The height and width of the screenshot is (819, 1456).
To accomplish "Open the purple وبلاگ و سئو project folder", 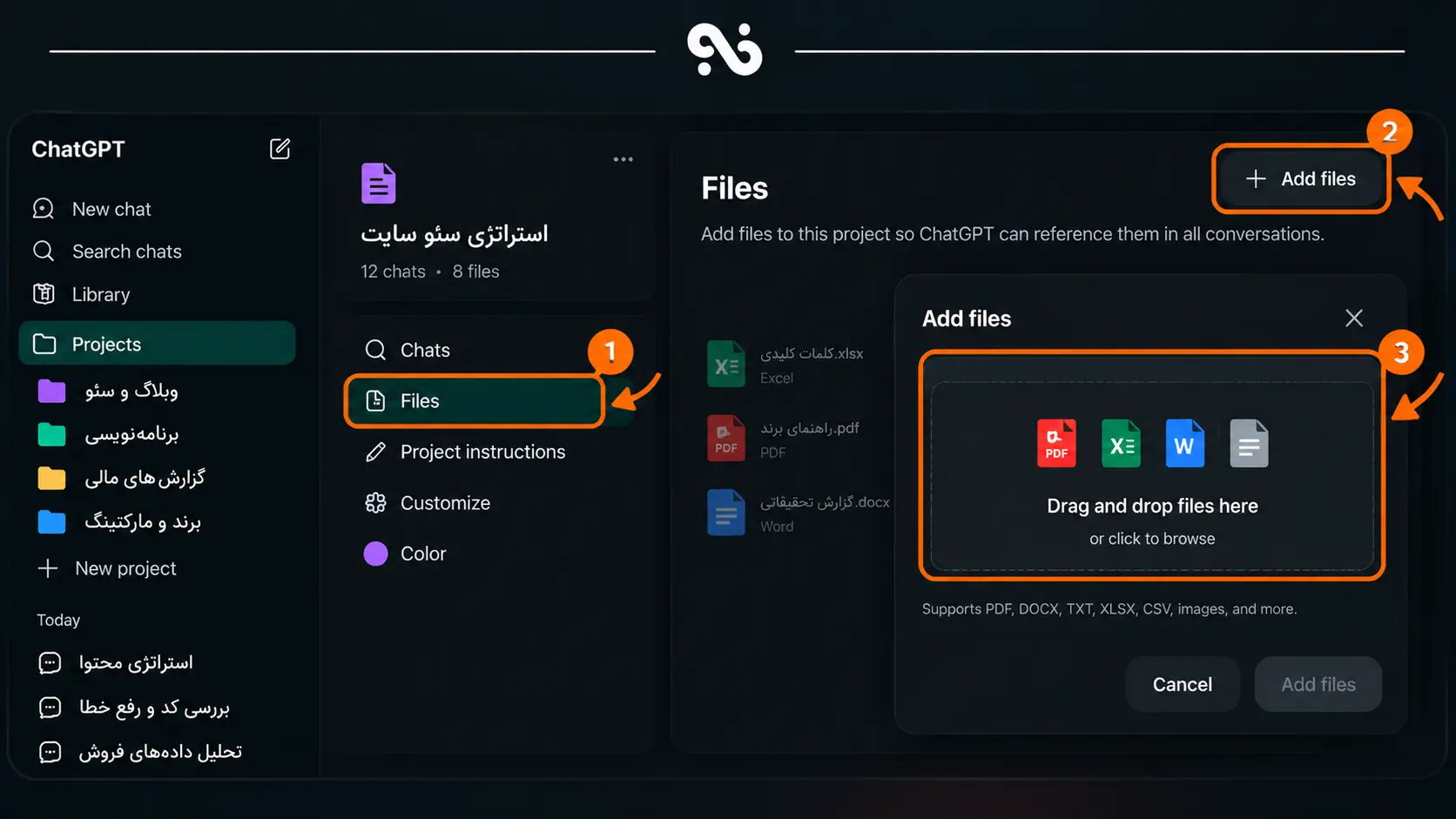I will click(x=108, y=391).
